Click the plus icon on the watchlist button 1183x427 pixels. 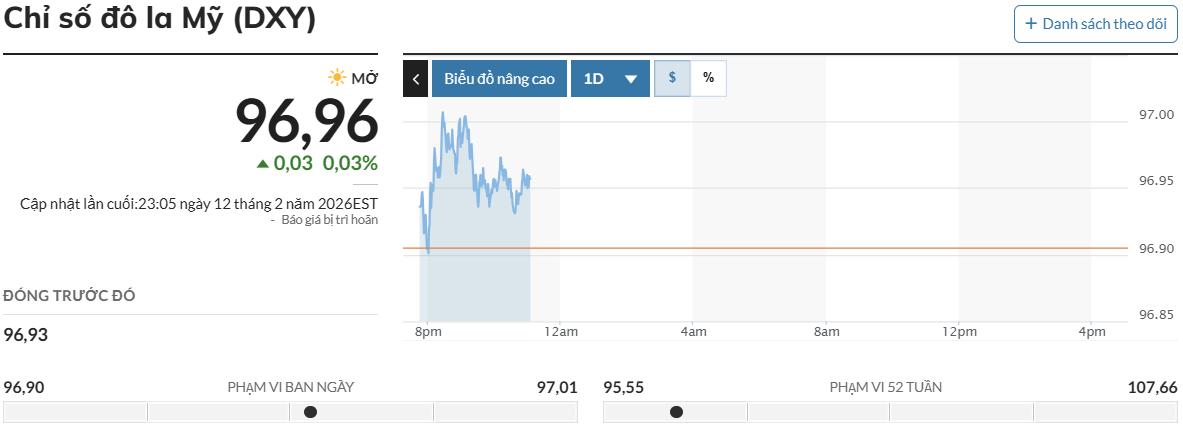pos(1031,24)
